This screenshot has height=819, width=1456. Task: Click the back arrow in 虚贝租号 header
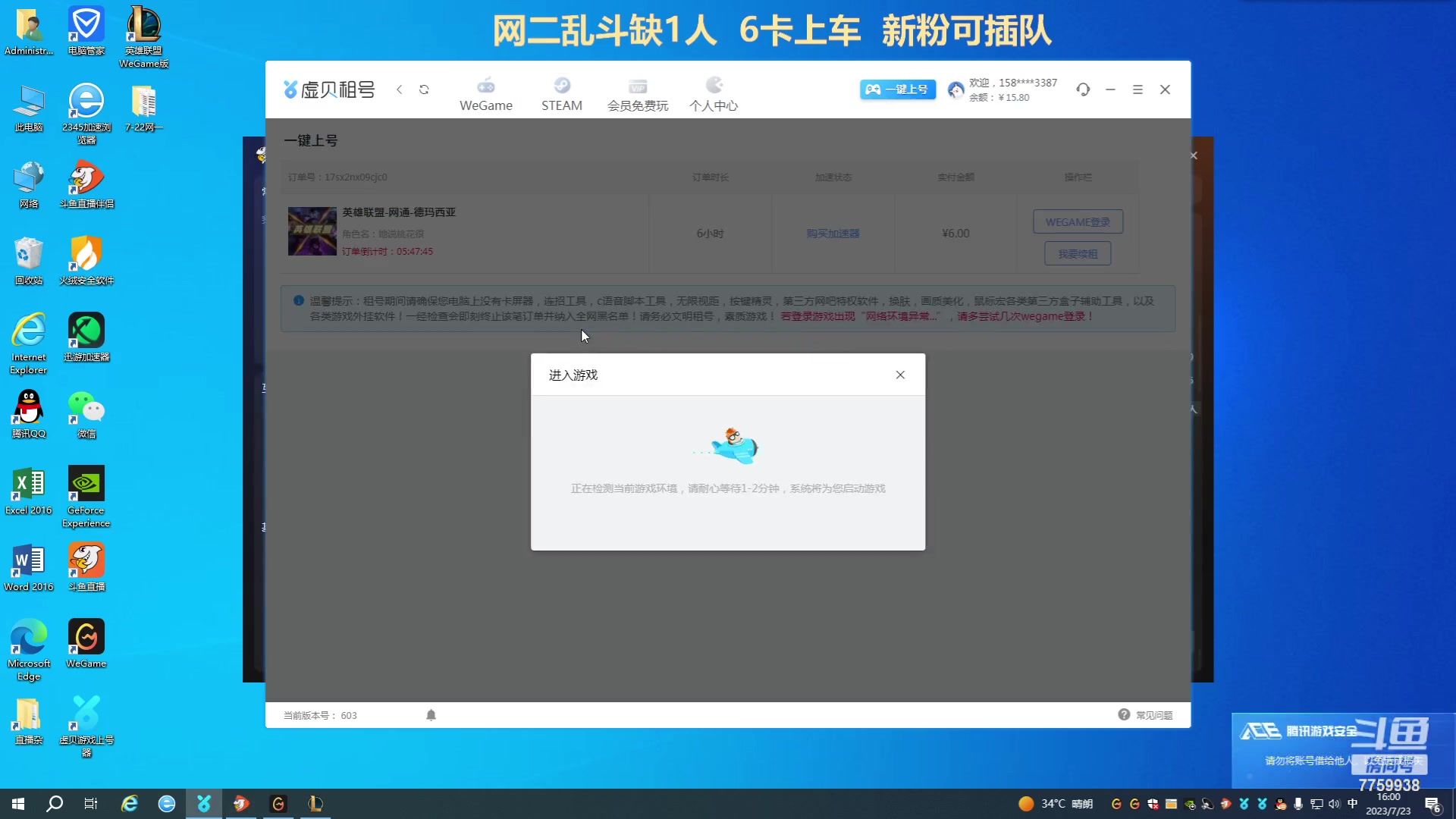(400, 89)
